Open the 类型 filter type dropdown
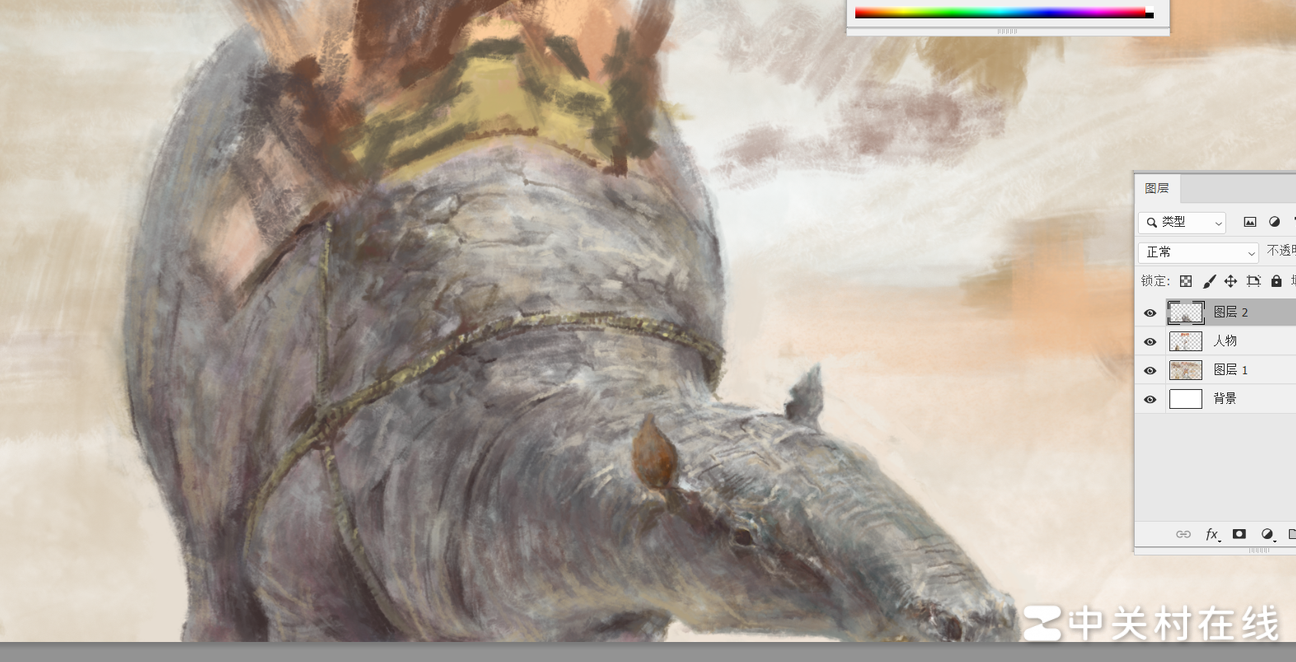 coord(1182,222)
